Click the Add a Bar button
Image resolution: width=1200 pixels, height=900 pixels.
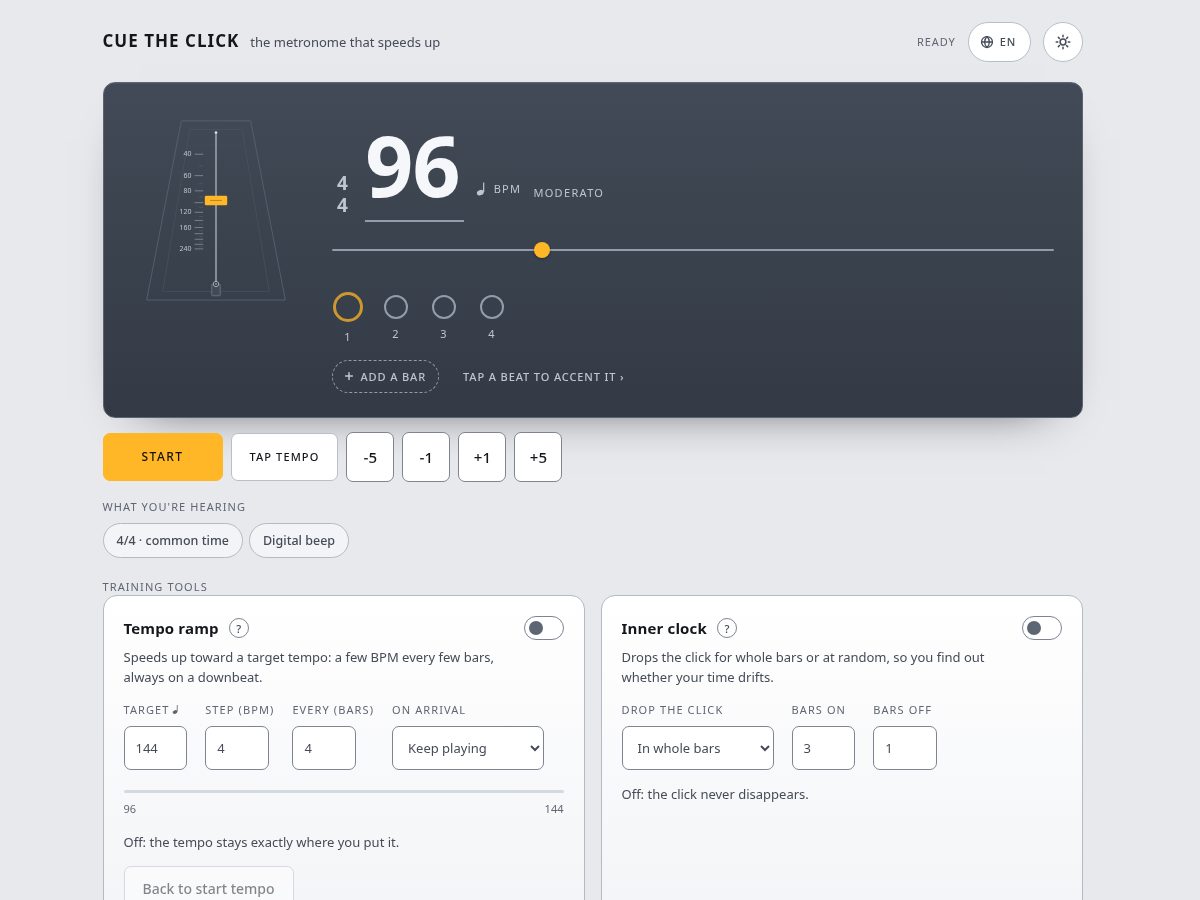click(385, 377)
